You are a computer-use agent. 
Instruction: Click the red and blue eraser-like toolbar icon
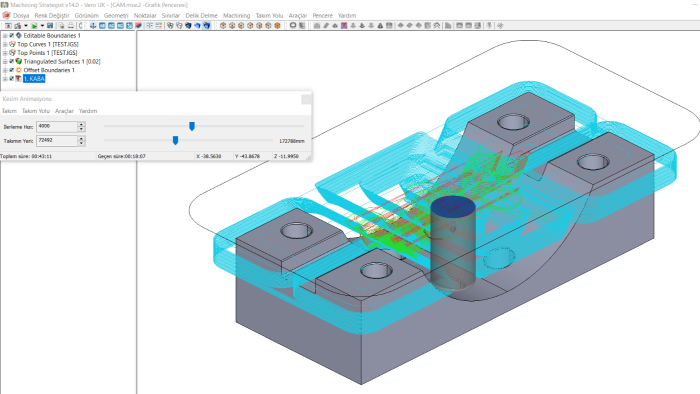click(x=138, y=26)
